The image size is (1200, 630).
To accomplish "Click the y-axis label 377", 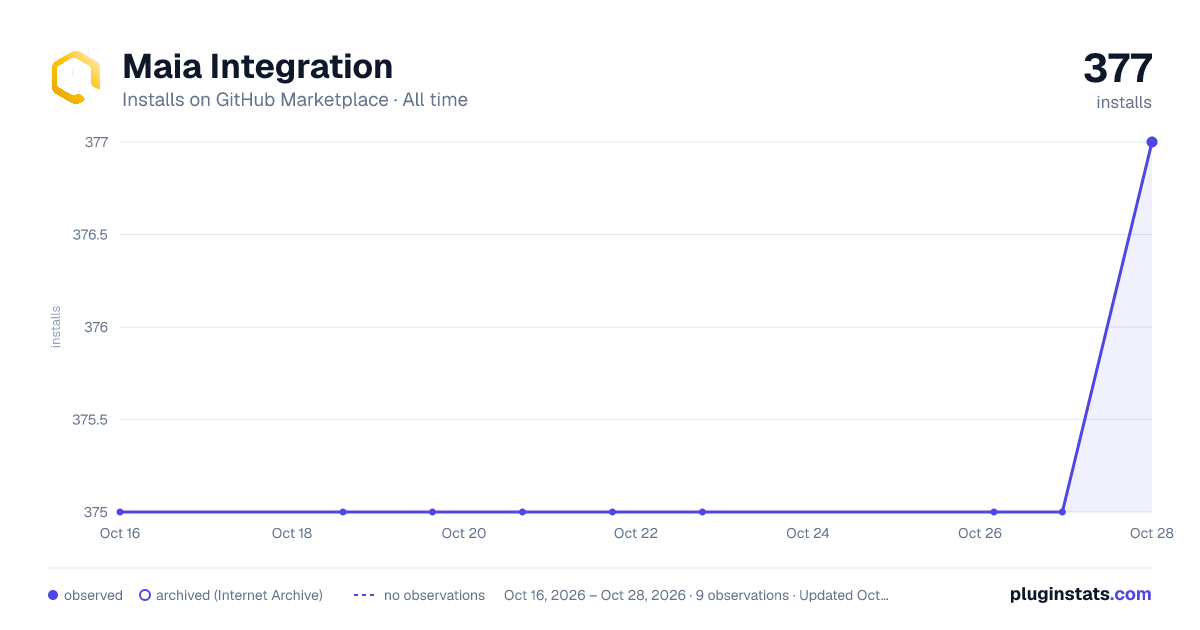I will click(x=97, y=142).
